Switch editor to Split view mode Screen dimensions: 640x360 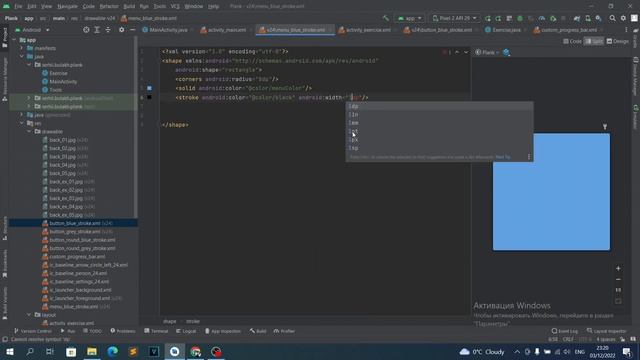[x=594, y=41]
